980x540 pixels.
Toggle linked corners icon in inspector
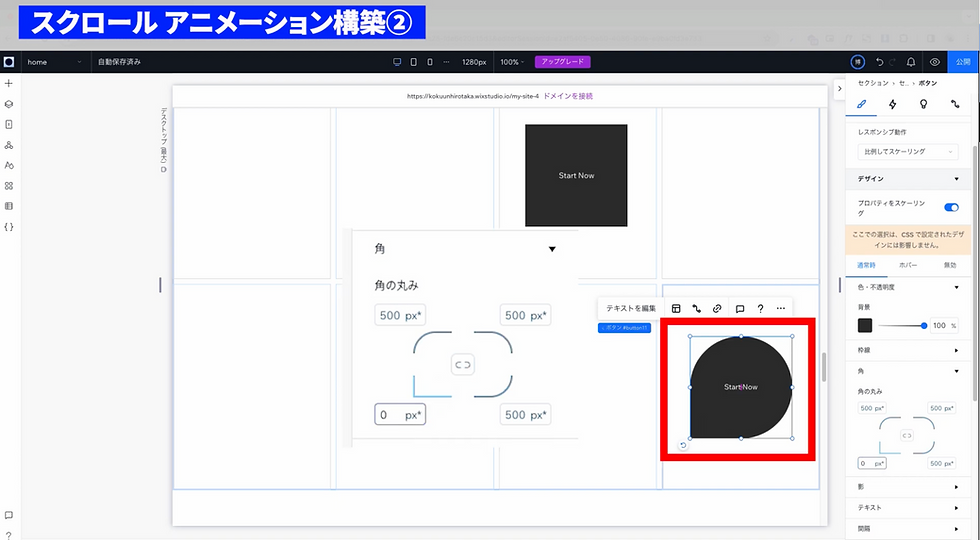[906, 435]
